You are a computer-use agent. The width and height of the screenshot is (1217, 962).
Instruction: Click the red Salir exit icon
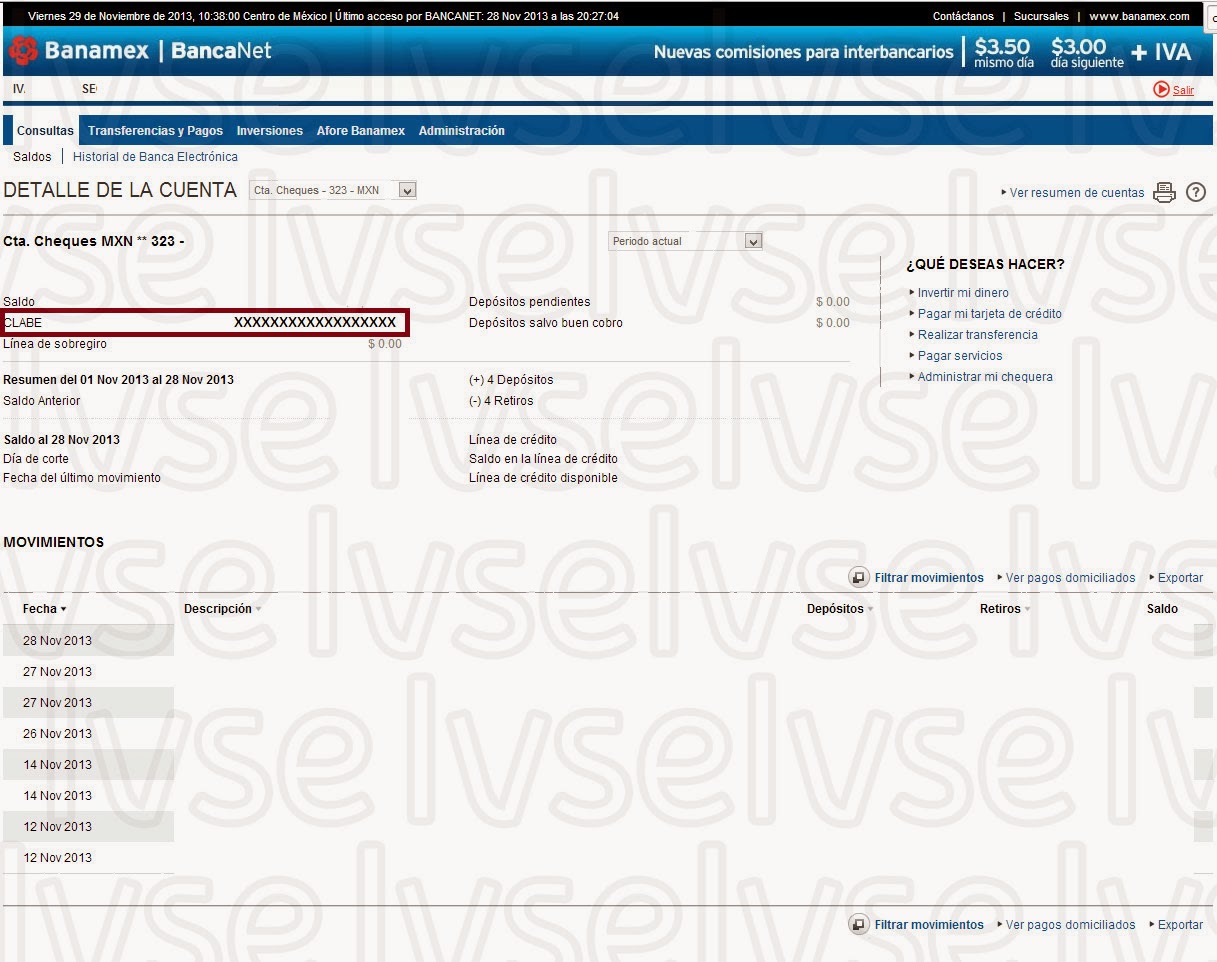(x=1161, y=89)
